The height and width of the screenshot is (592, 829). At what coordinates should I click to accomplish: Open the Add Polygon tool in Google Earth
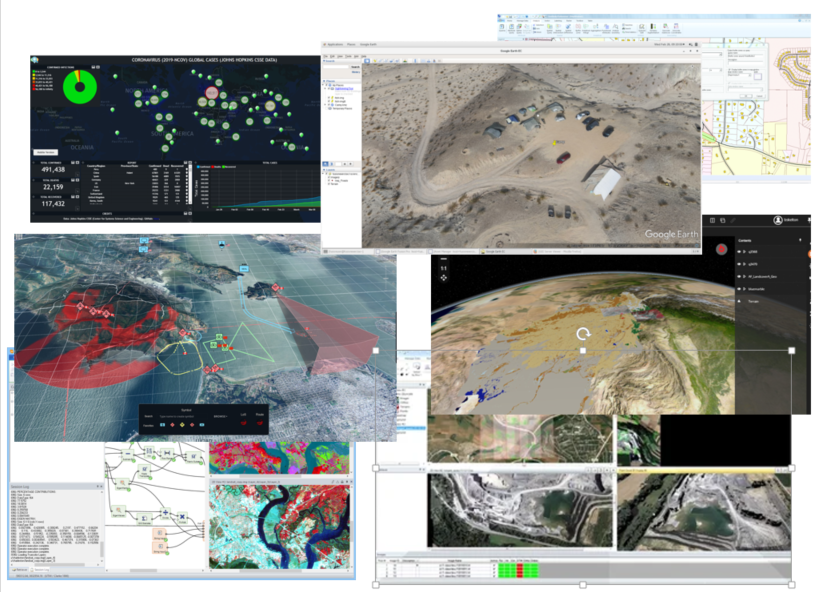[381, 61]
